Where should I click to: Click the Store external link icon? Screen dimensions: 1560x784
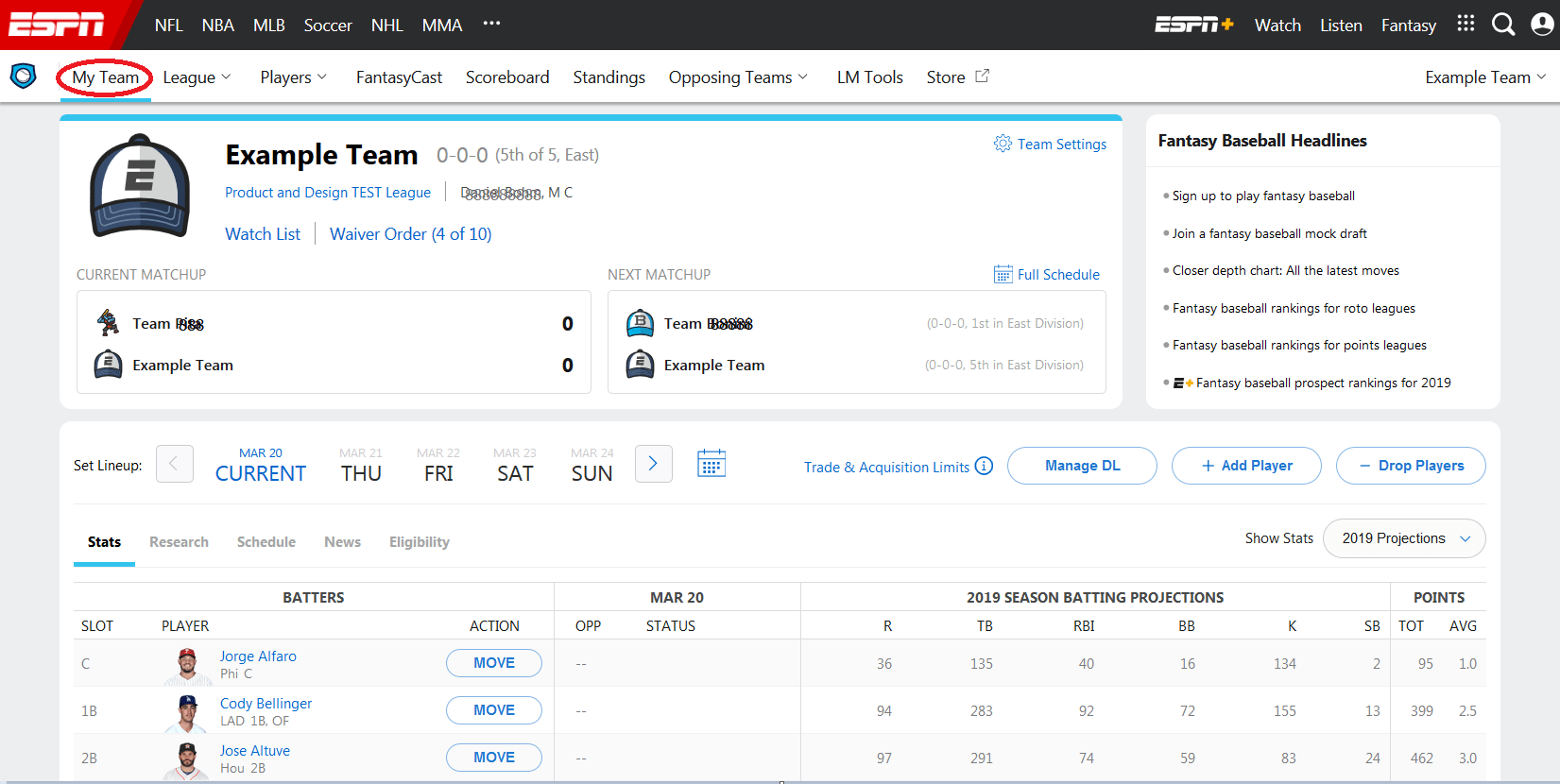pos(982,76)
